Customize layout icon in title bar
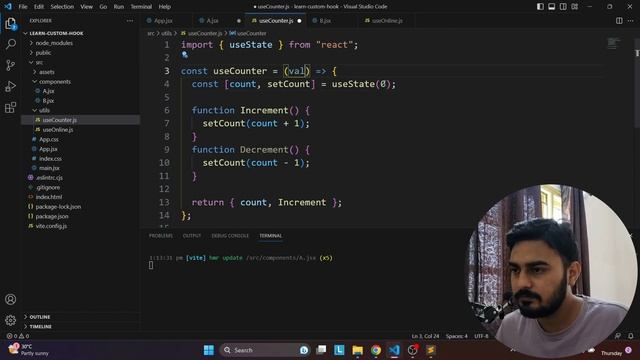The width and height of the screenshot is (640, 360). (574, 7)
